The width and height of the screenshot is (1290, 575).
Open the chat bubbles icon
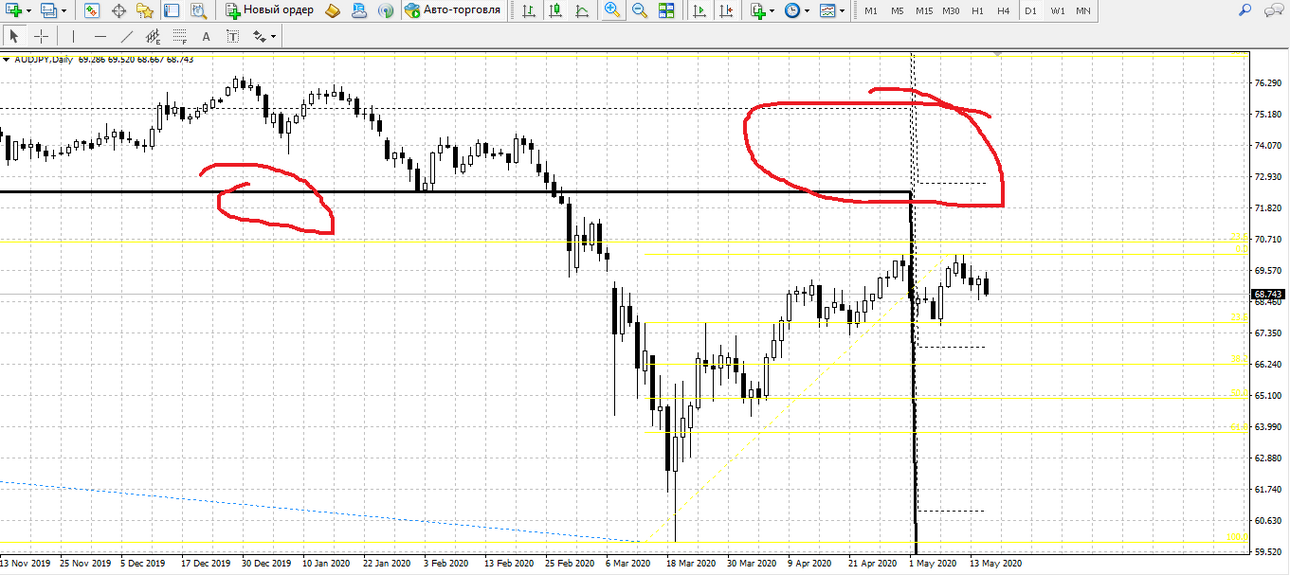pos(1272,10)
